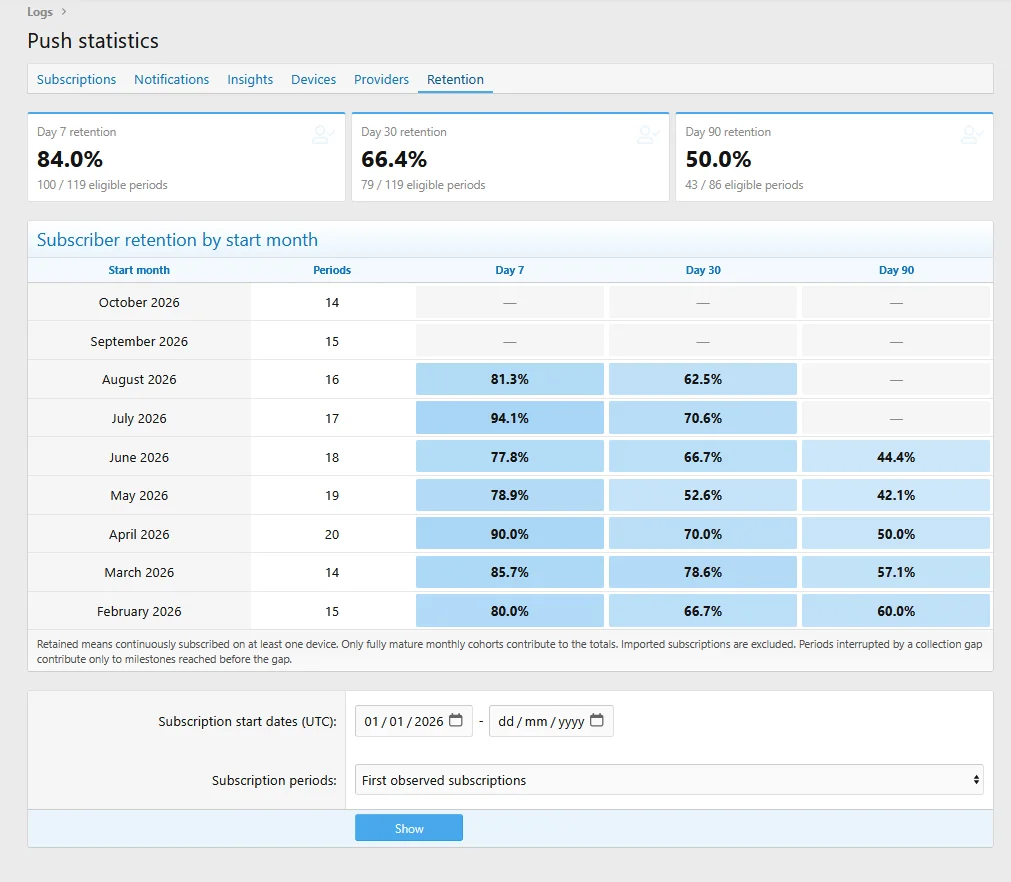Click the Periods column header
This screenshot has height=882, width=1011.
[x=332, y=270]
